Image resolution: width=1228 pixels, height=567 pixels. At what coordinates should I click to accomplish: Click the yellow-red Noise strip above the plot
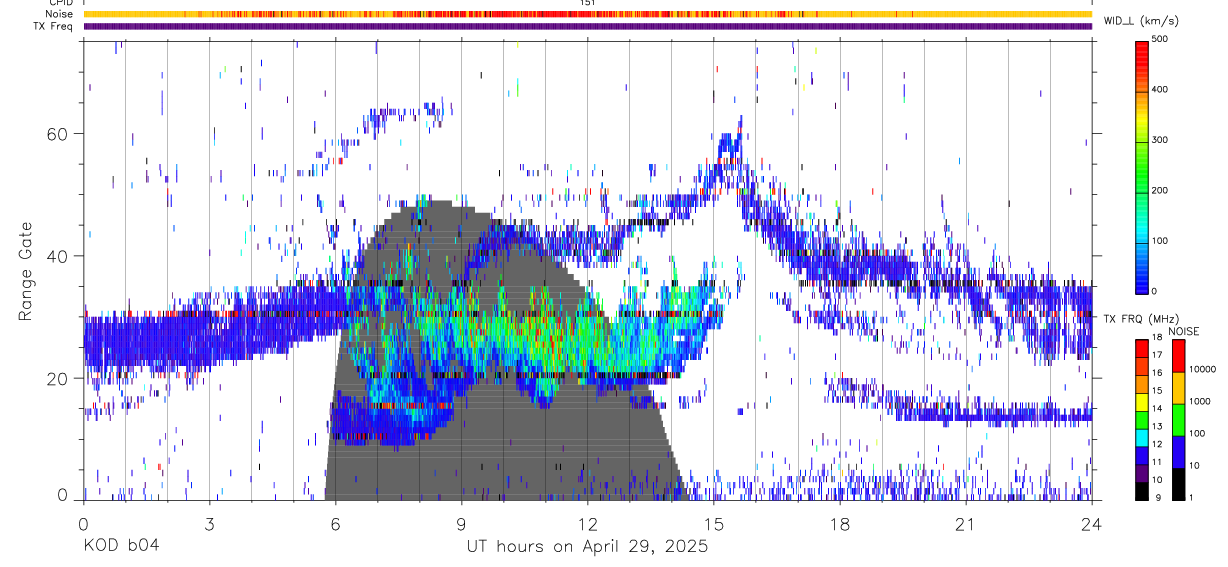coord(587,14)
